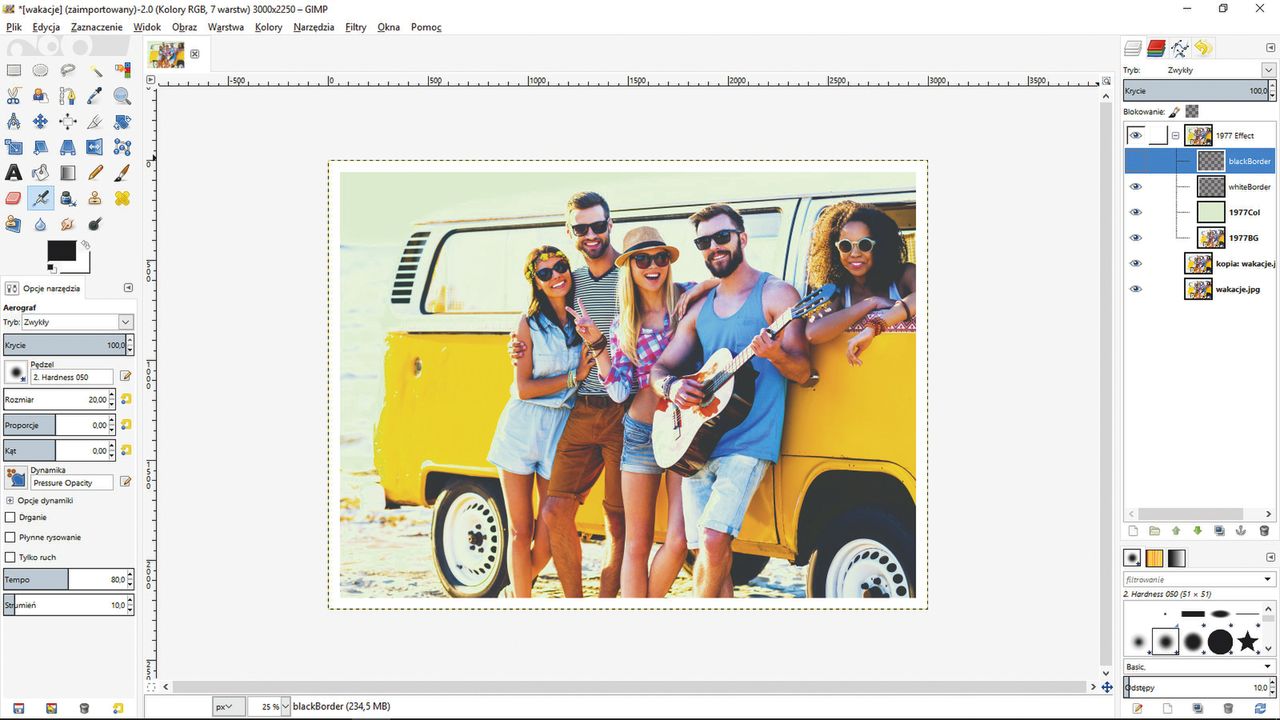Screen dimensions: 1280x720
Task: Select the Free Select lasso tool
Action: [68, 70]
